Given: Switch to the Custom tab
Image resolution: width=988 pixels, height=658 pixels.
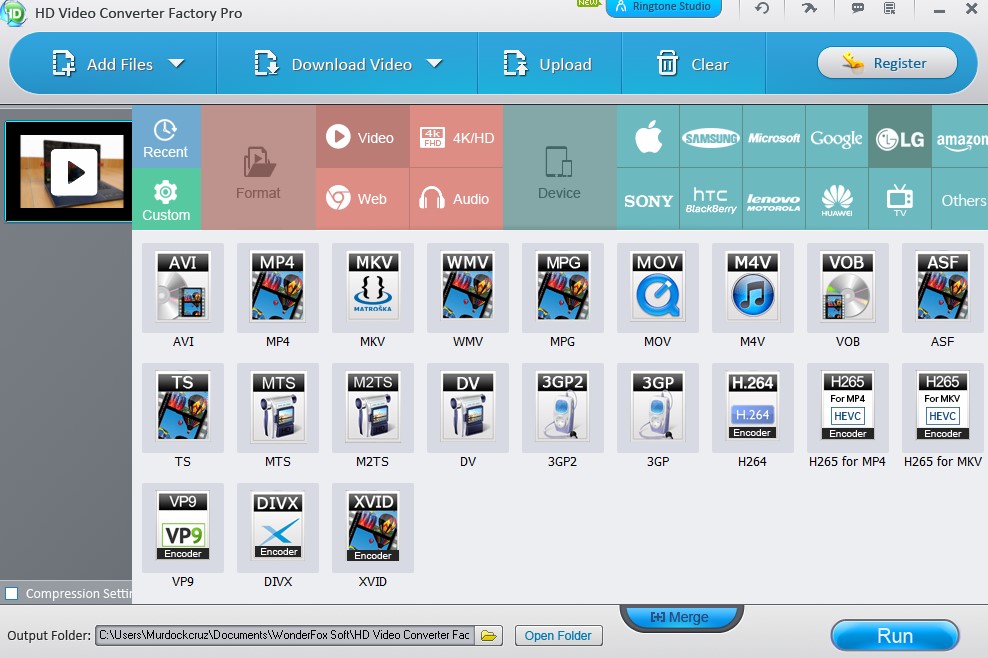Looking at the screenshot, I should pos(166,199).
